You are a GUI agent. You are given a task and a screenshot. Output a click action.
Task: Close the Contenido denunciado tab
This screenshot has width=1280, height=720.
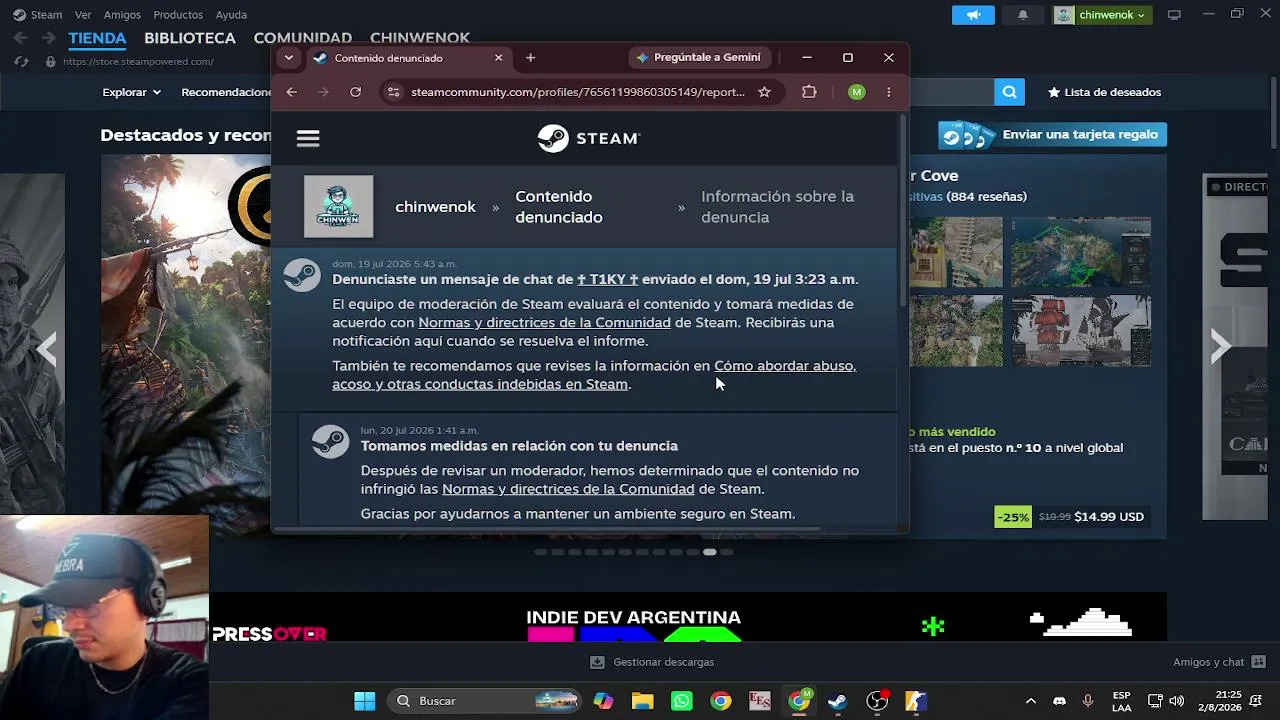click(498, 58)
